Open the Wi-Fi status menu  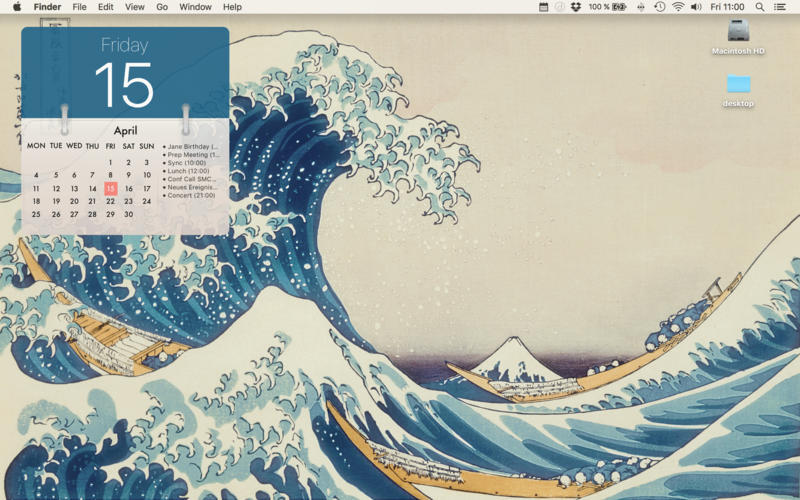678,7
